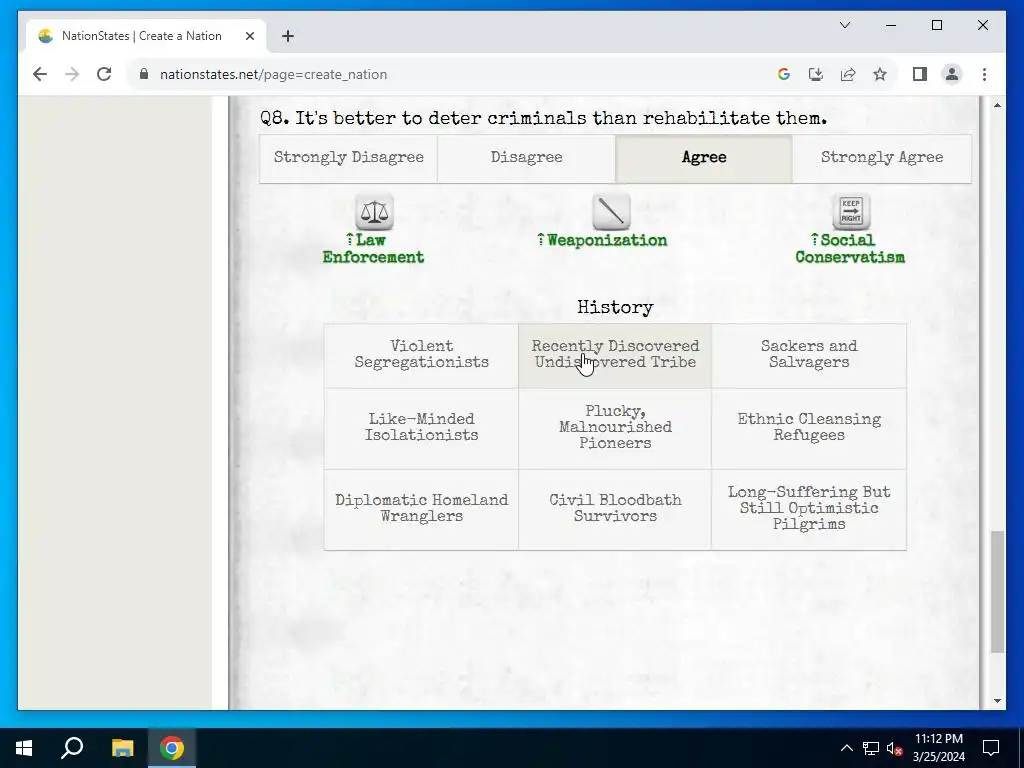Image resolution: width=1024 pixels, height=768 pixels.
Task: Click the History heading
Action: click(615, 308)
